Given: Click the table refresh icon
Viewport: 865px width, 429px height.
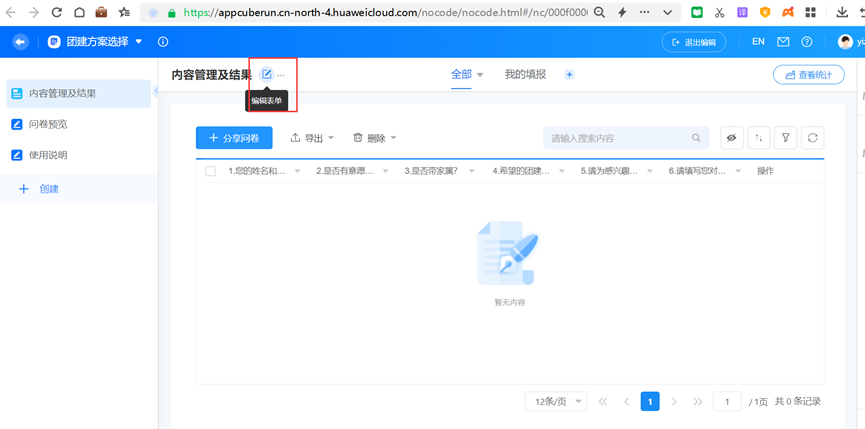Looking at the screenshot, I should click(813, 138).
